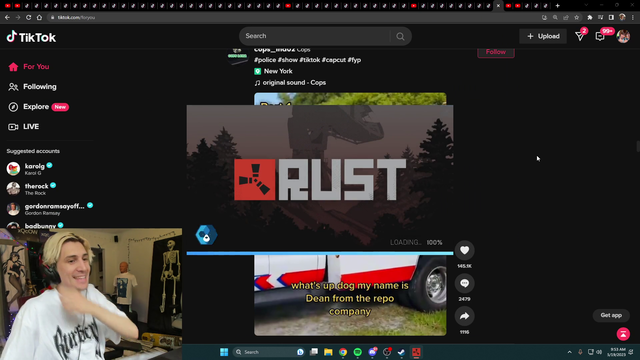
Task: Open File Explorer from the taskbar
Action: pos(328,352)
